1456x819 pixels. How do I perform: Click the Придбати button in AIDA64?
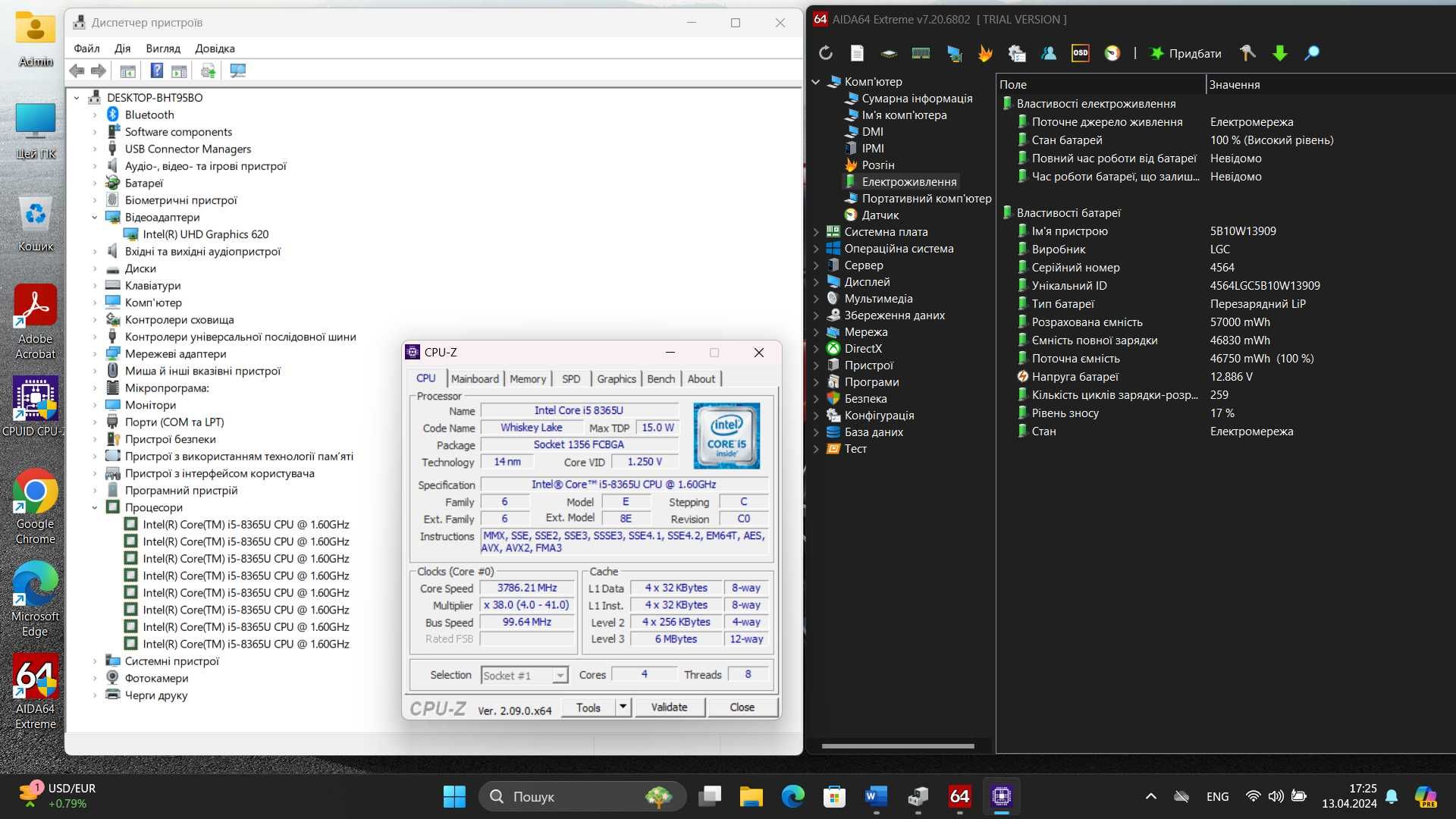click(1186, 53)
